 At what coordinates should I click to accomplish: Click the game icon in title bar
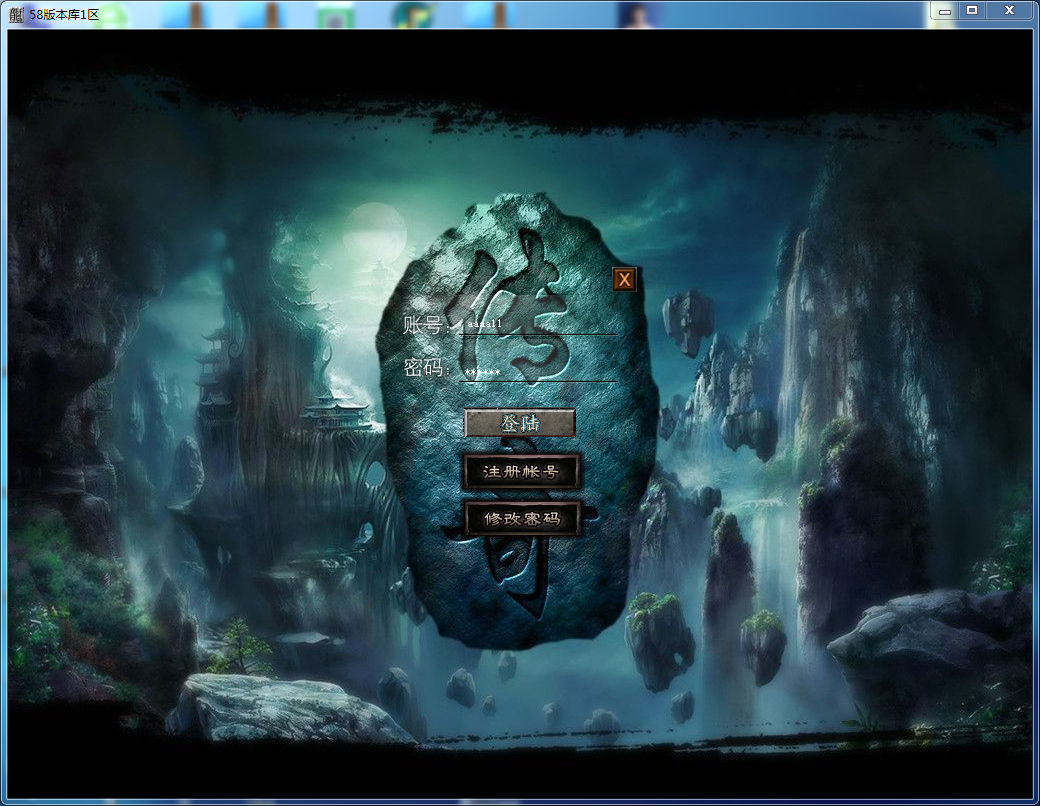(x=16, y=13)
